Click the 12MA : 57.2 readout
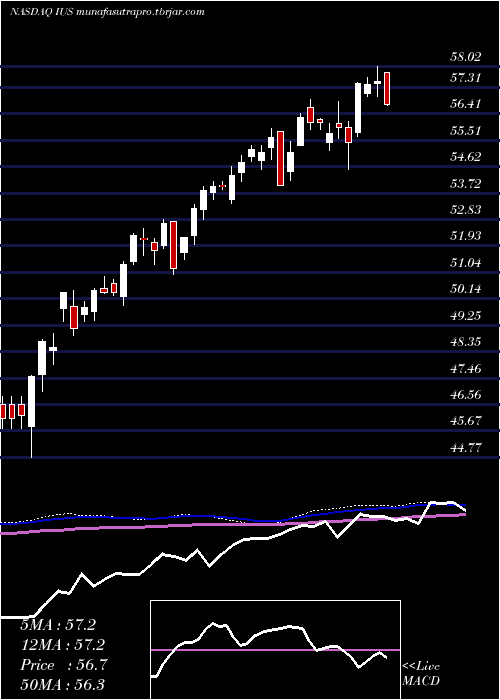This screenshot has height=700, width=500. [62, 645]
